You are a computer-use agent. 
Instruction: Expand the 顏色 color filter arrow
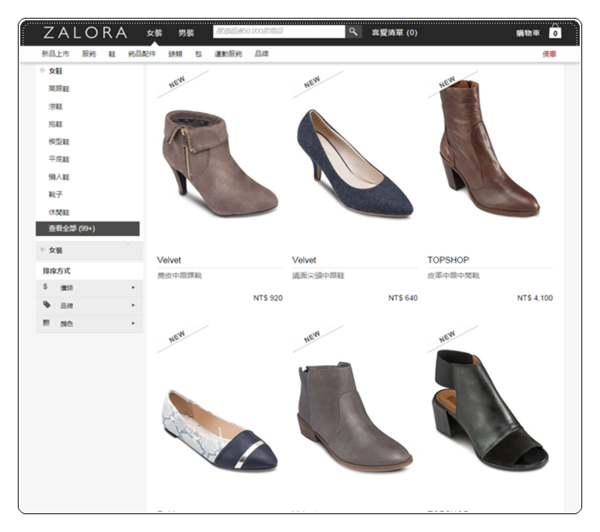133,323
